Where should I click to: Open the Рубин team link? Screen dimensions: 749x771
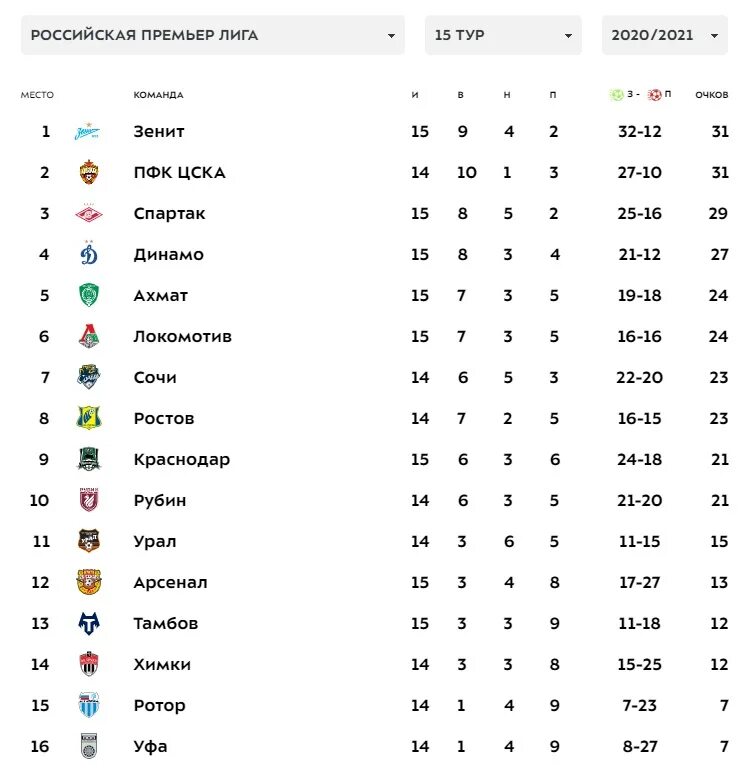pos(160,501)
